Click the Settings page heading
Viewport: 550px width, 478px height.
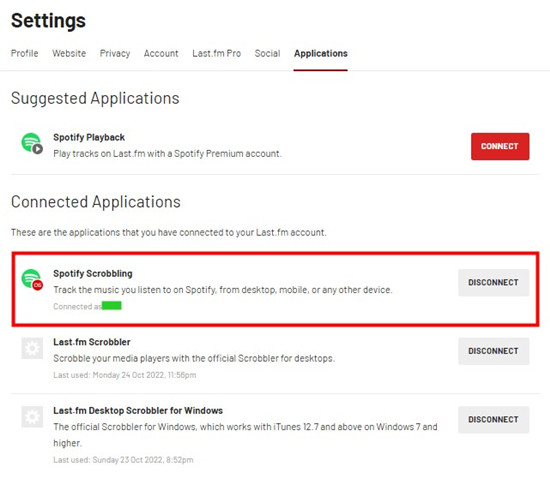[48, 21]
